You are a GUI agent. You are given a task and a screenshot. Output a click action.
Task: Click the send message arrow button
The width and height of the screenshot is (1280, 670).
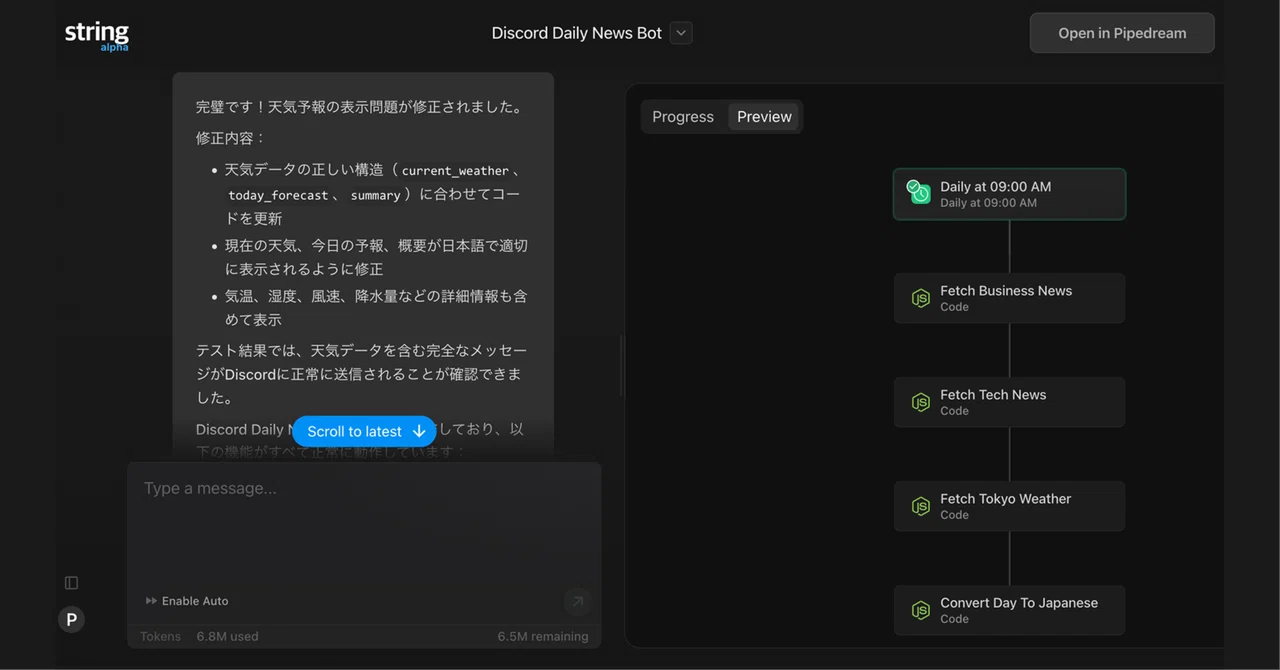577,601
